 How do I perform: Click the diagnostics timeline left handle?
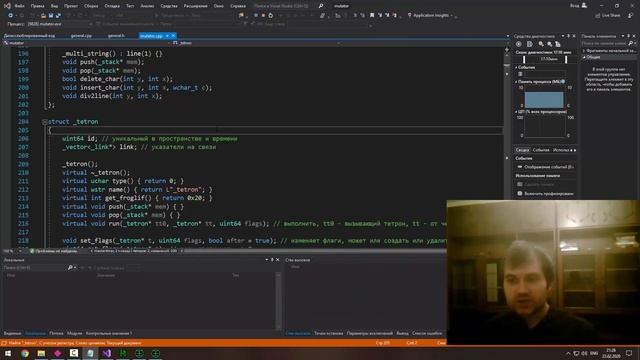point(524,60)
